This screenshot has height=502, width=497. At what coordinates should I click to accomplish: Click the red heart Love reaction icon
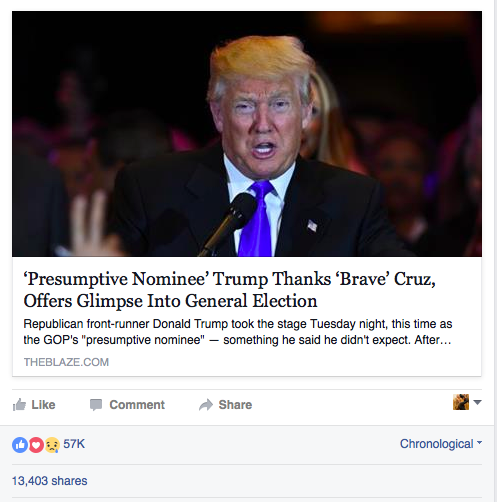pos(36,445)
